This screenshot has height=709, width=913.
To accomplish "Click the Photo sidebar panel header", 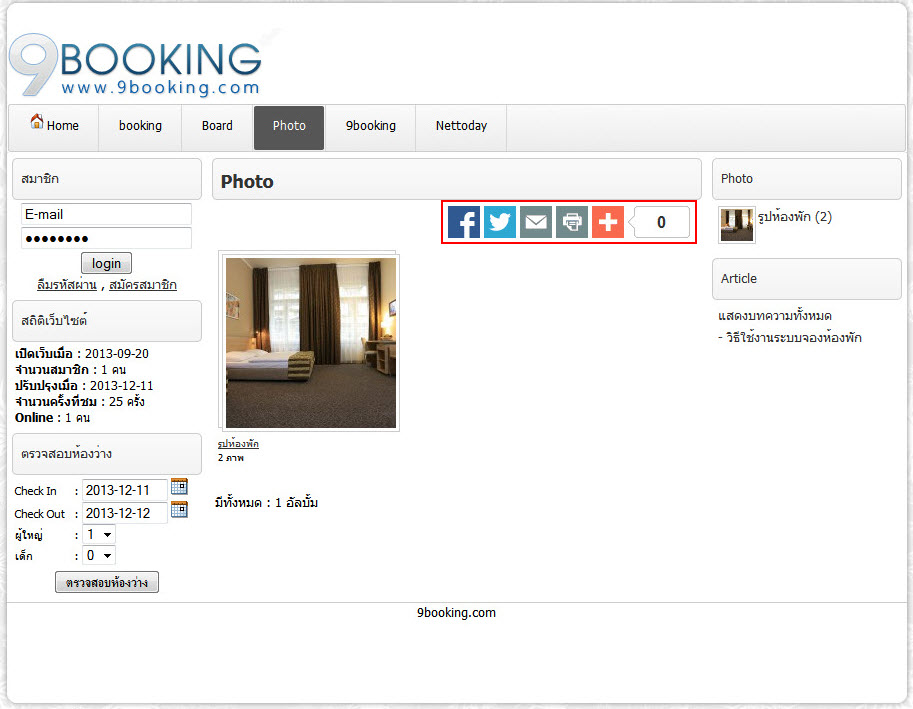I will pyautogui.click(x=806, y=179).
